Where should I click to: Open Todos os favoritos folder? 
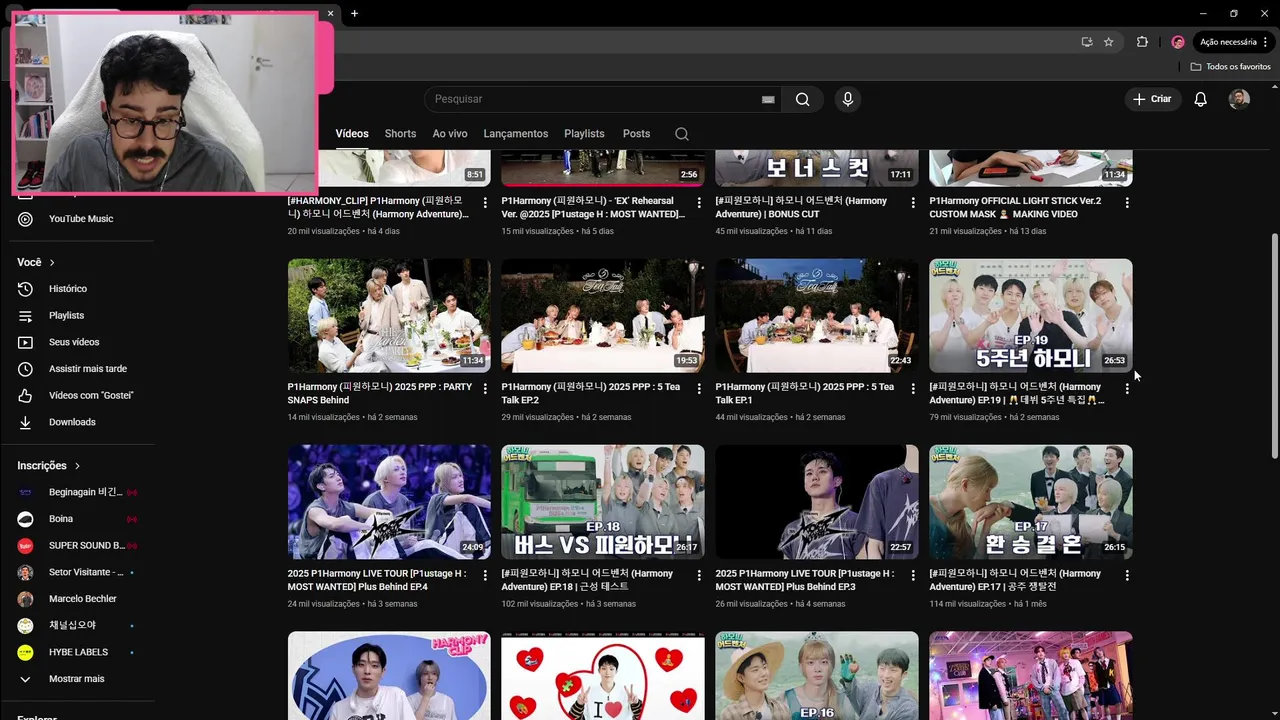pyautogui.click(x=1231, y=67)
